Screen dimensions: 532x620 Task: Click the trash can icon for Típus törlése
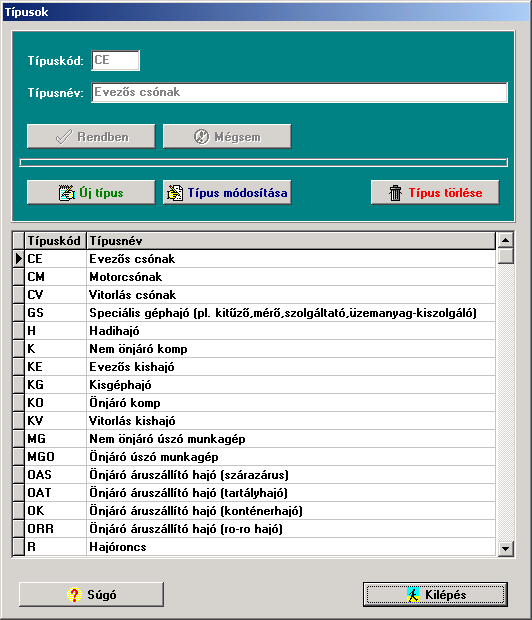(x=395, y=193)
